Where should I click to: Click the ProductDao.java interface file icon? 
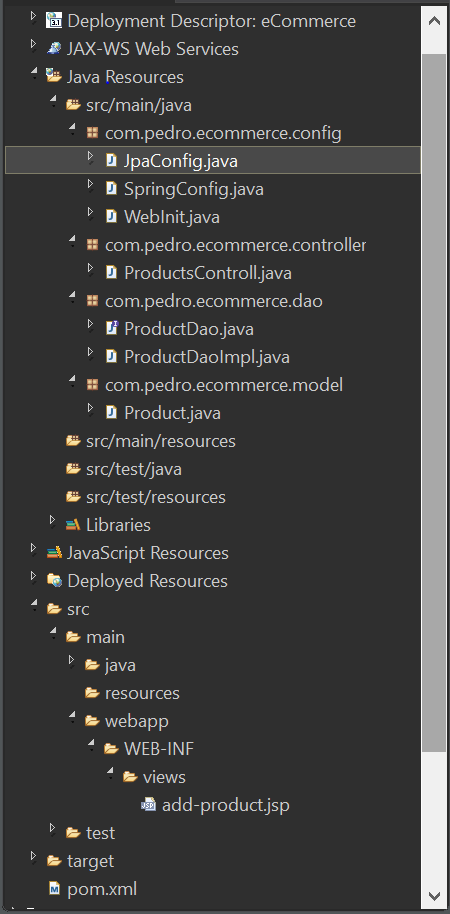point(111,329)
